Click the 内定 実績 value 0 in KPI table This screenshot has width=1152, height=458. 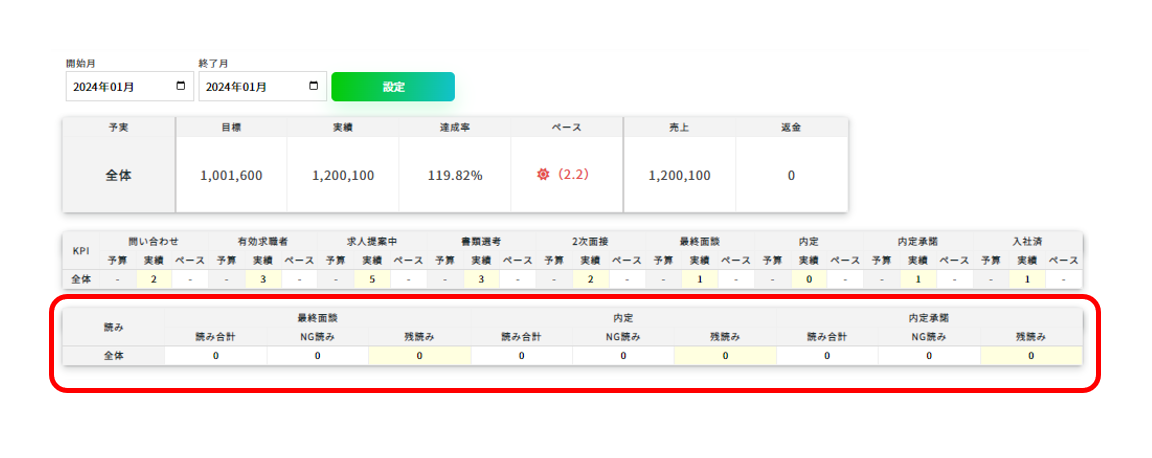809,279
